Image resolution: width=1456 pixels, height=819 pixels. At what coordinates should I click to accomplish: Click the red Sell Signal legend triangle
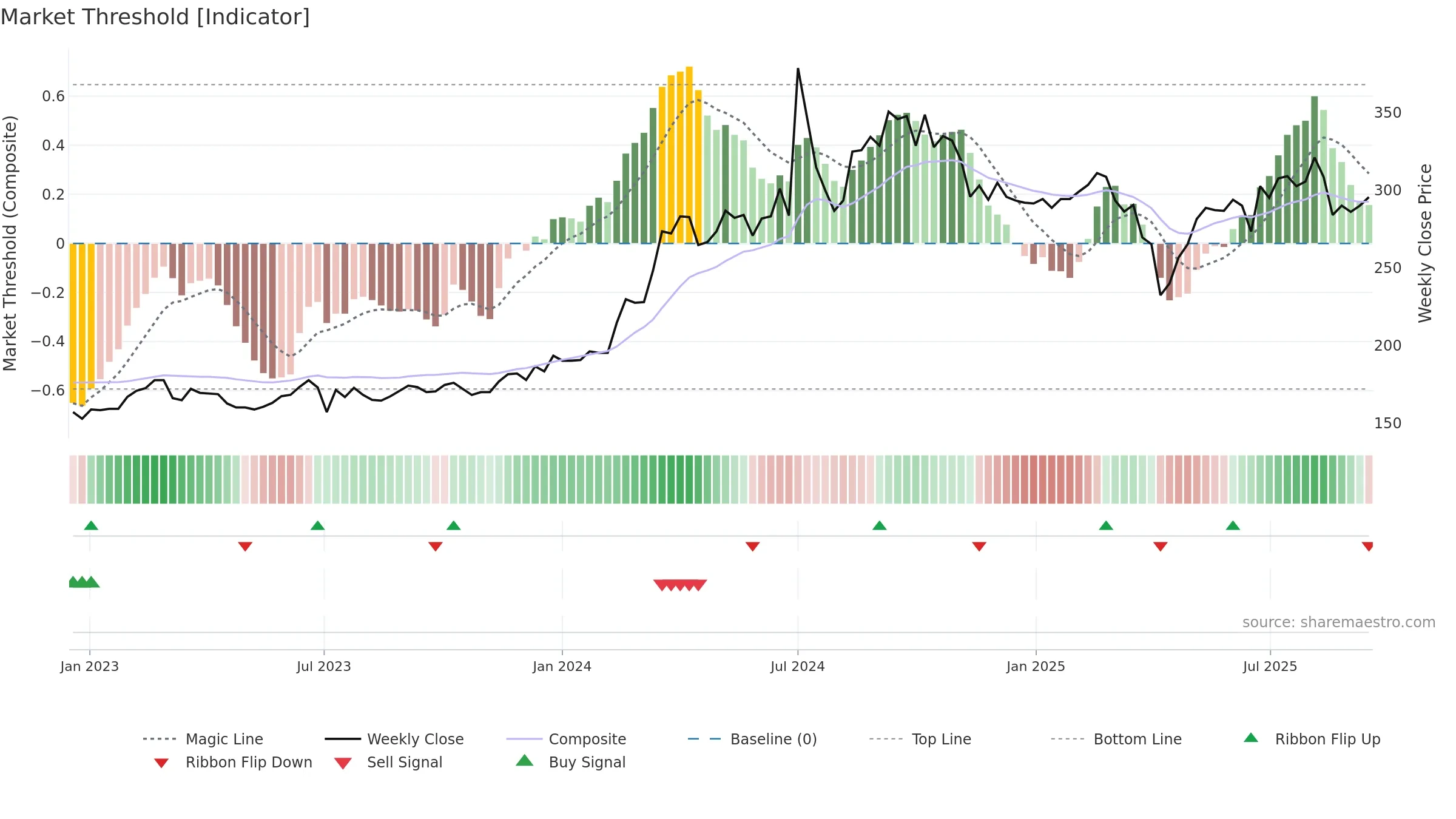pyautogui.click(x=343, y=763)
